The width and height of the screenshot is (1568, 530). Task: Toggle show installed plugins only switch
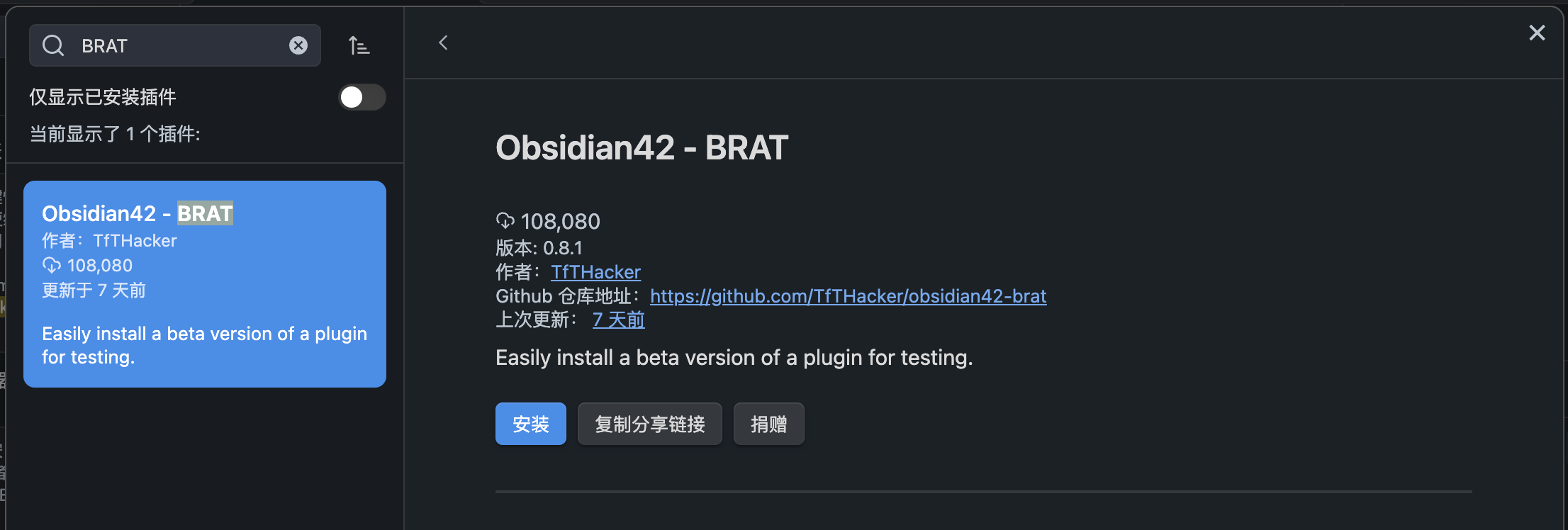362,97
